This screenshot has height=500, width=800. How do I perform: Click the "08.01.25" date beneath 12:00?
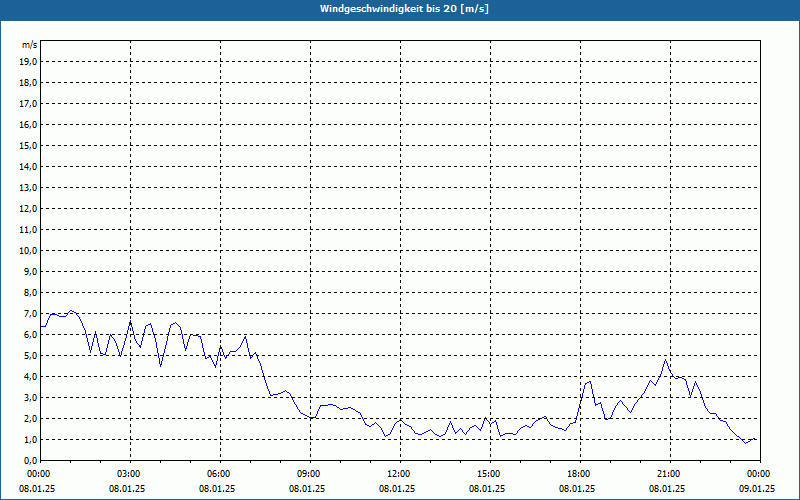click(x=397, y=488)
